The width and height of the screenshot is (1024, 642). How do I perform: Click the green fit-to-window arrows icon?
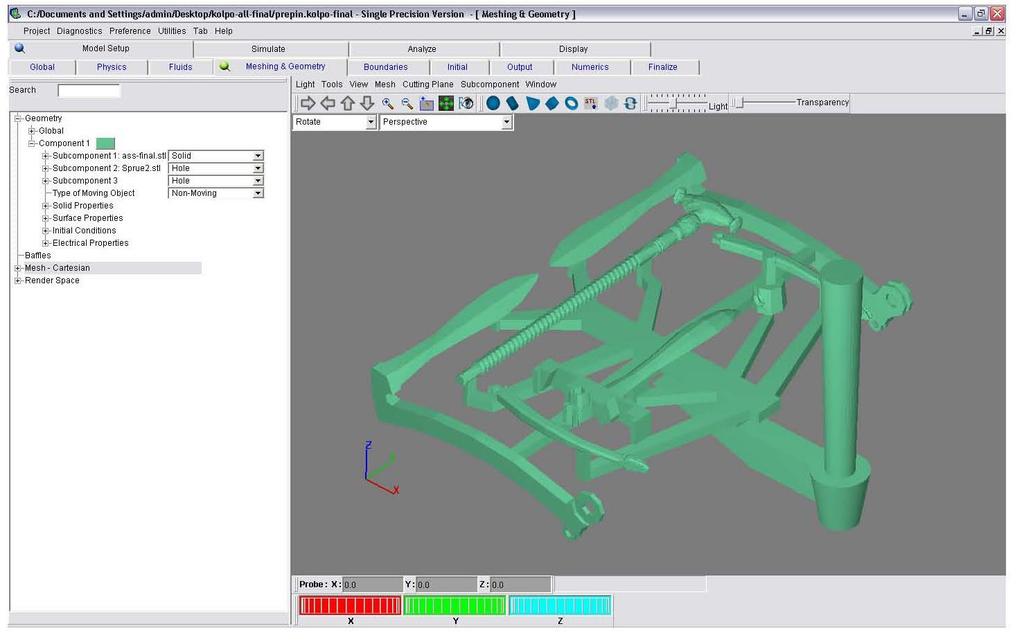pos(446,103)
